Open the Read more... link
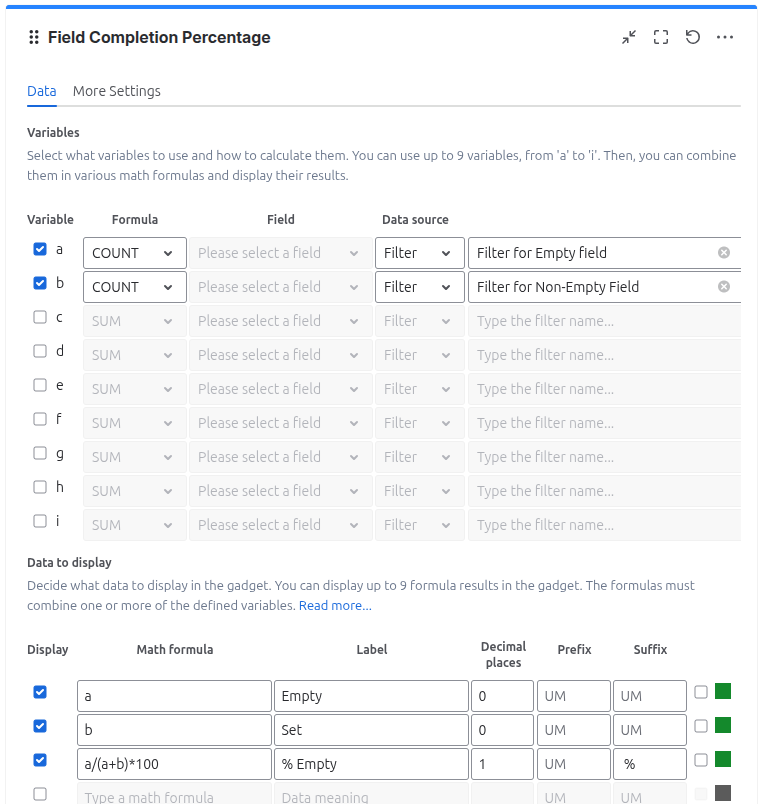Screen dimensions: 765x804 point(335,606)
